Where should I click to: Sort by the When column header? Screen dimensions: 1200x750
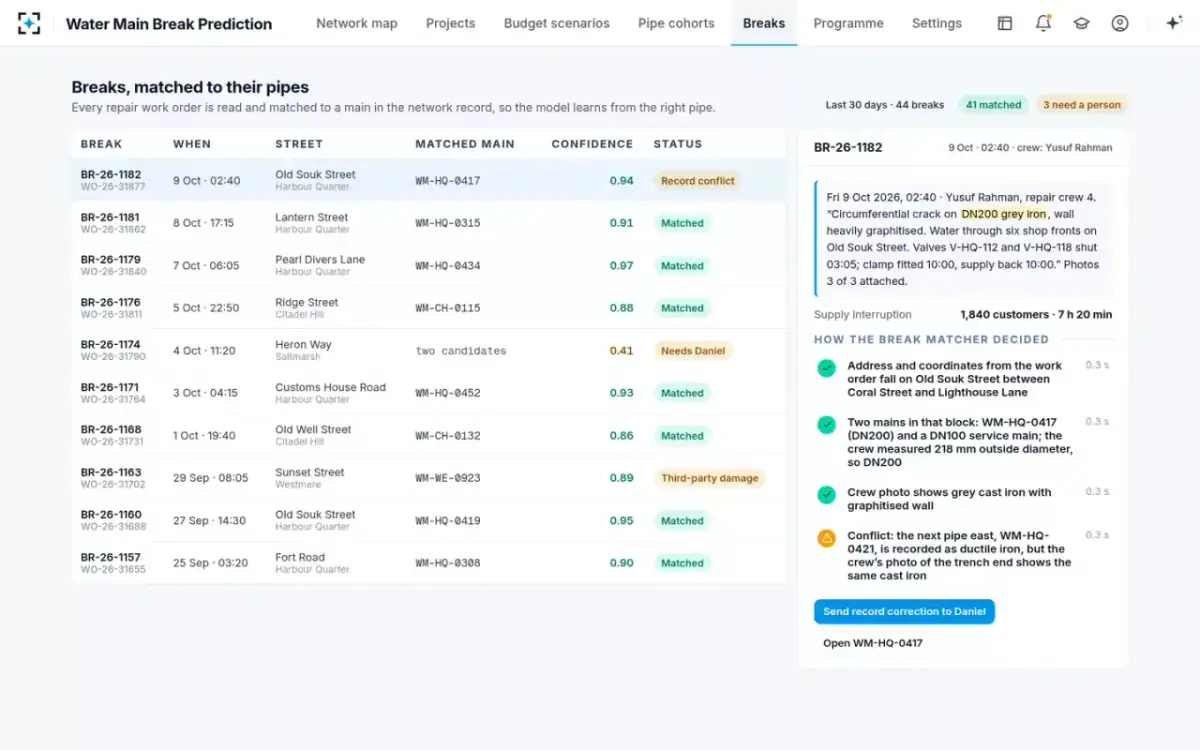point(192,144)
